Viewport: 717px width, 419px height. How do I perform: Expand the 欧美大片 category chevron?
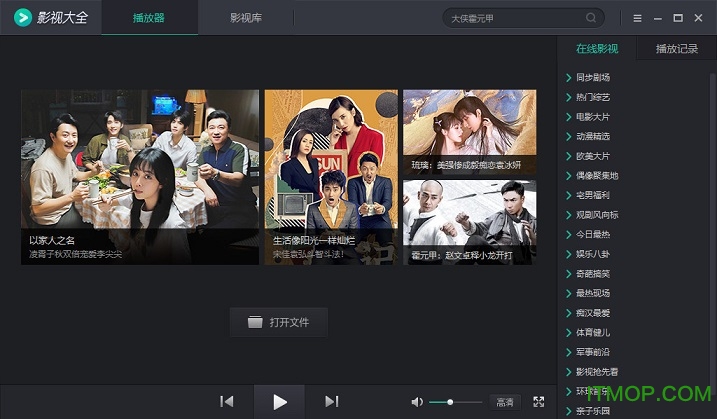click(568, 156)
